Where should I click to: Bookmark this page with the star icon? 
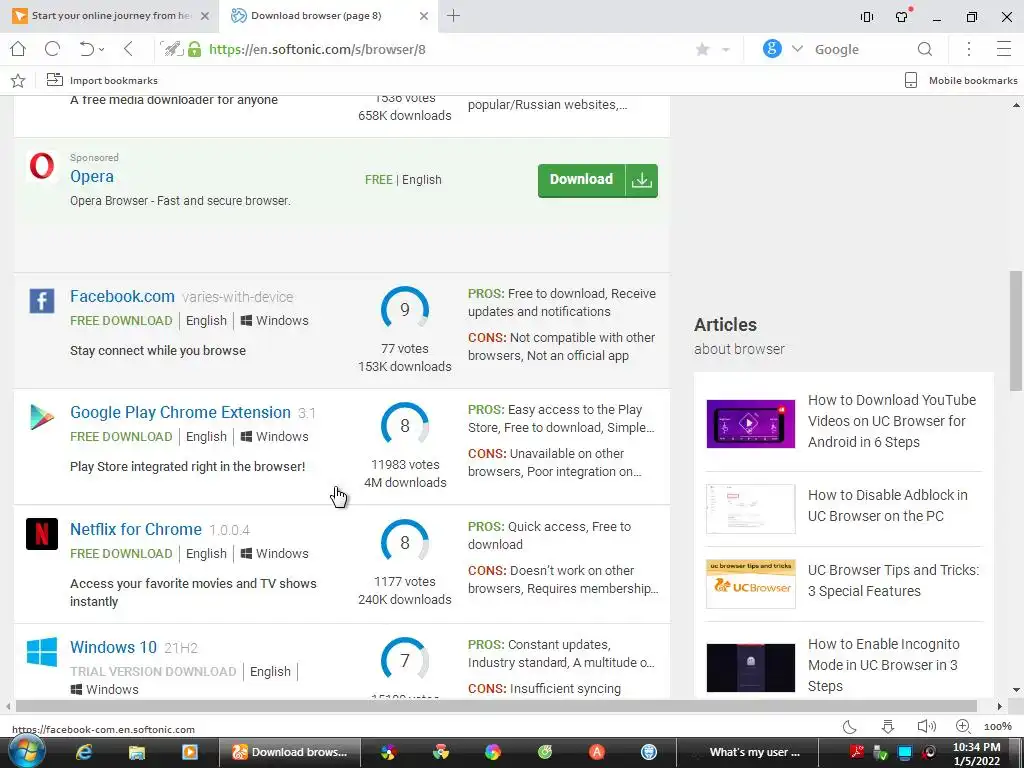tap(703, 50)
